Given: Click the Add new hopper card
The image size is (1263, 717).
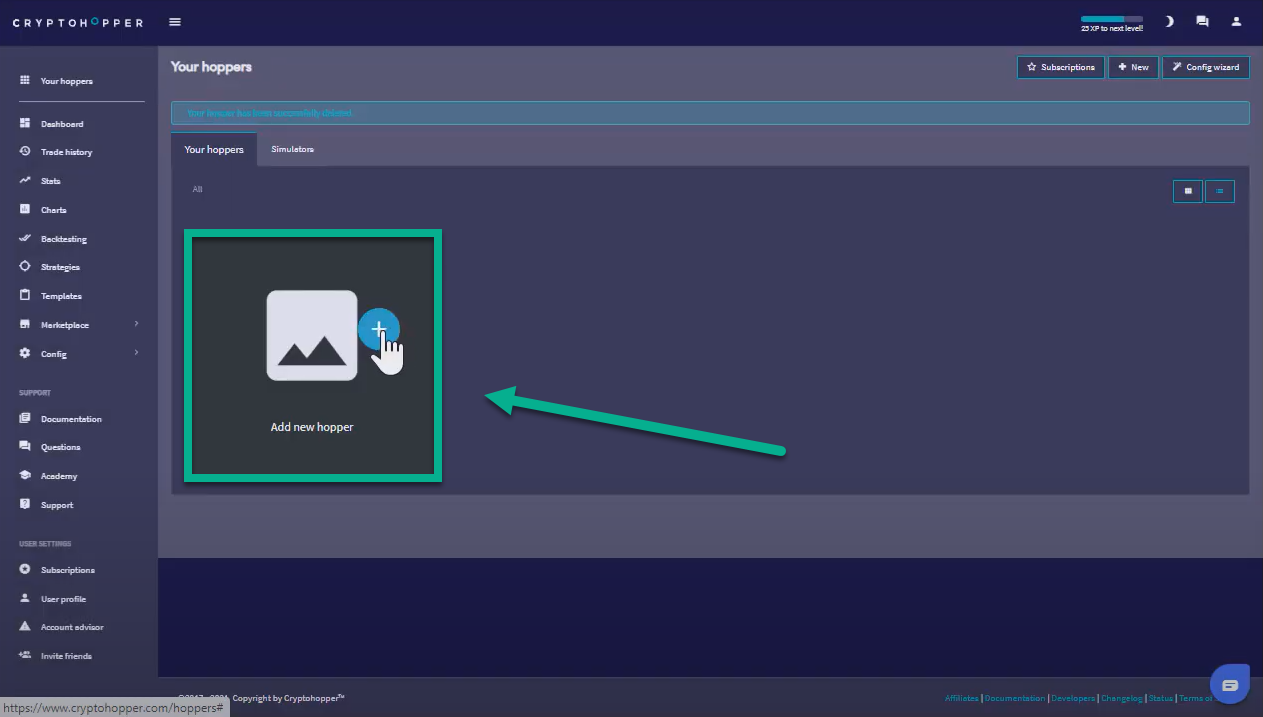Looking at the screenshot, I should point(312,356).
